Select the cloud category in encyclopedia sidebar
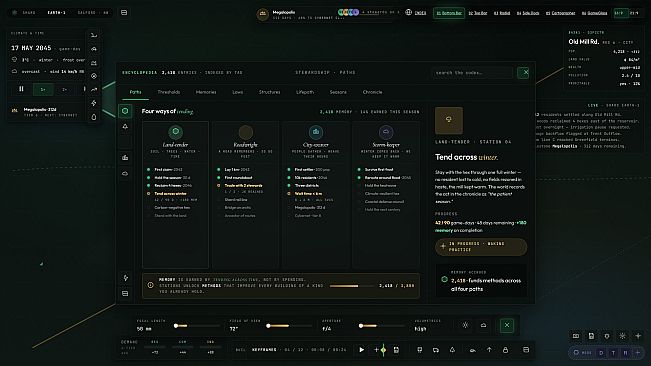651x366 pixels. tap(125, 173)
